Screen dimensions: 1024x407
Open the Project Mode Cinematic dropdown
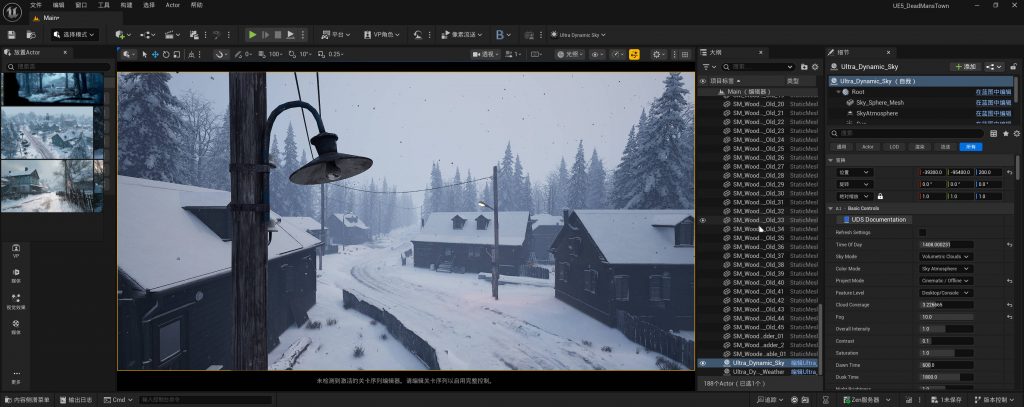coord(945,280)
